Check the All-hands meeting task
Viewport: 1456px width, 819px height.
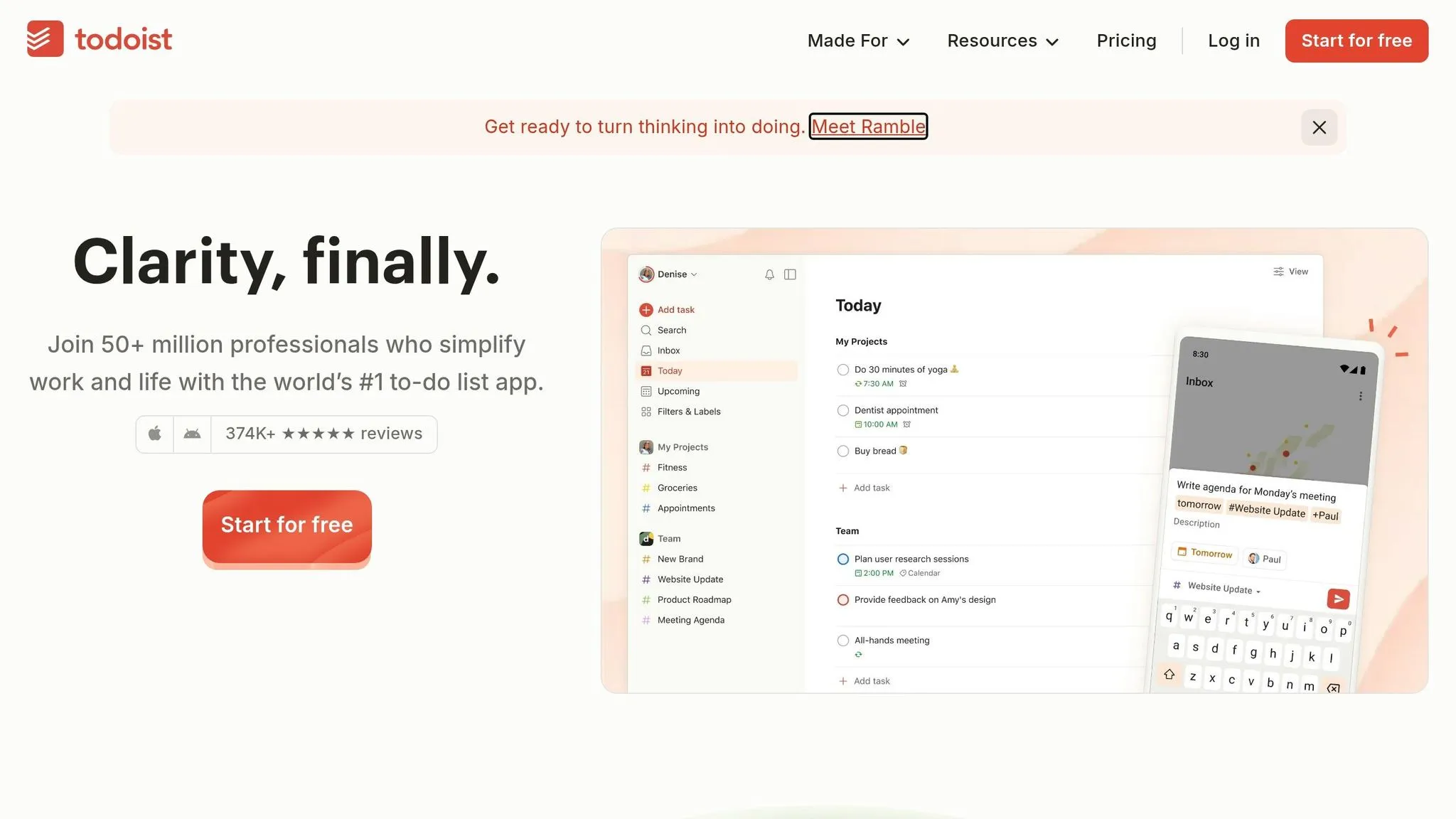[x=842, y=641]
